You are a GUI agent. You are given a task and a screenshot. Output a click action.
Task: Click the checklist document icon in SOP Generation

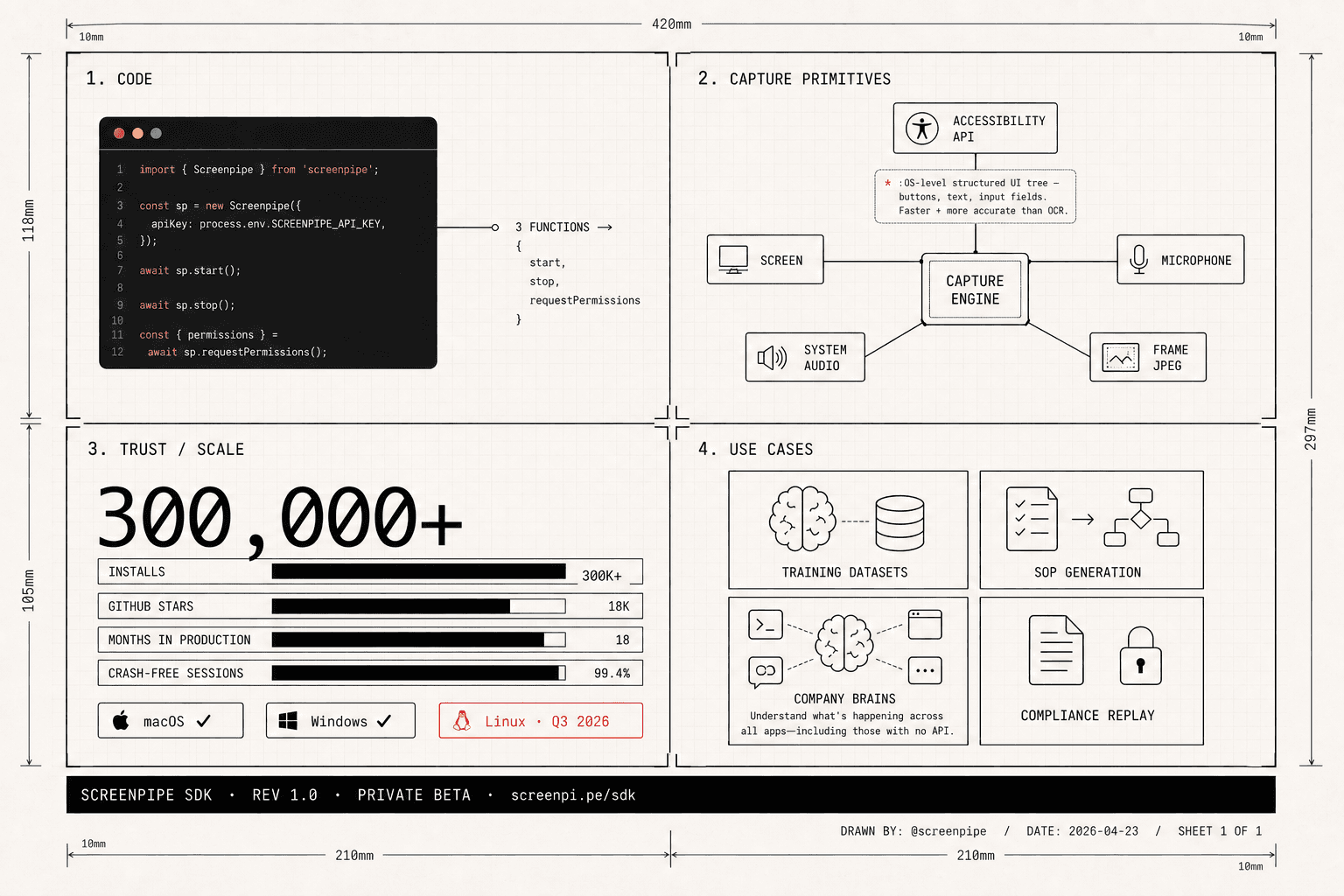(1032, 519)
